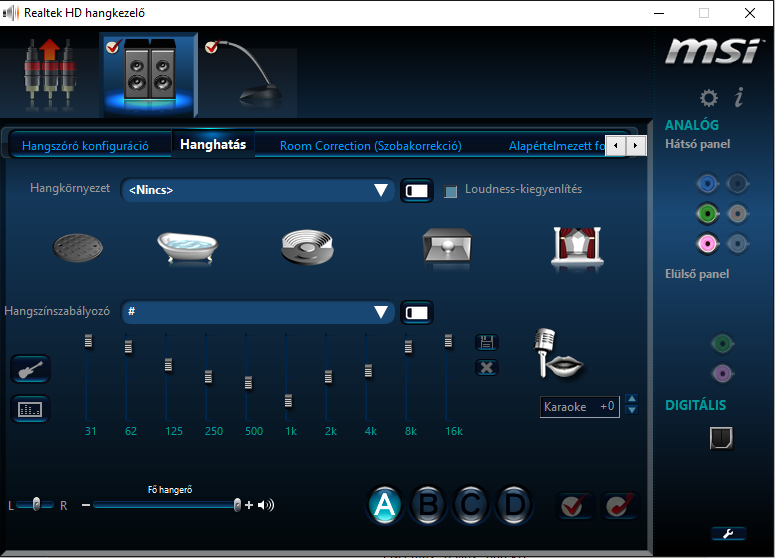The image size is (775, 558).
Task: Click the Karaoke +0 value field
Action: tap(579, 407)
